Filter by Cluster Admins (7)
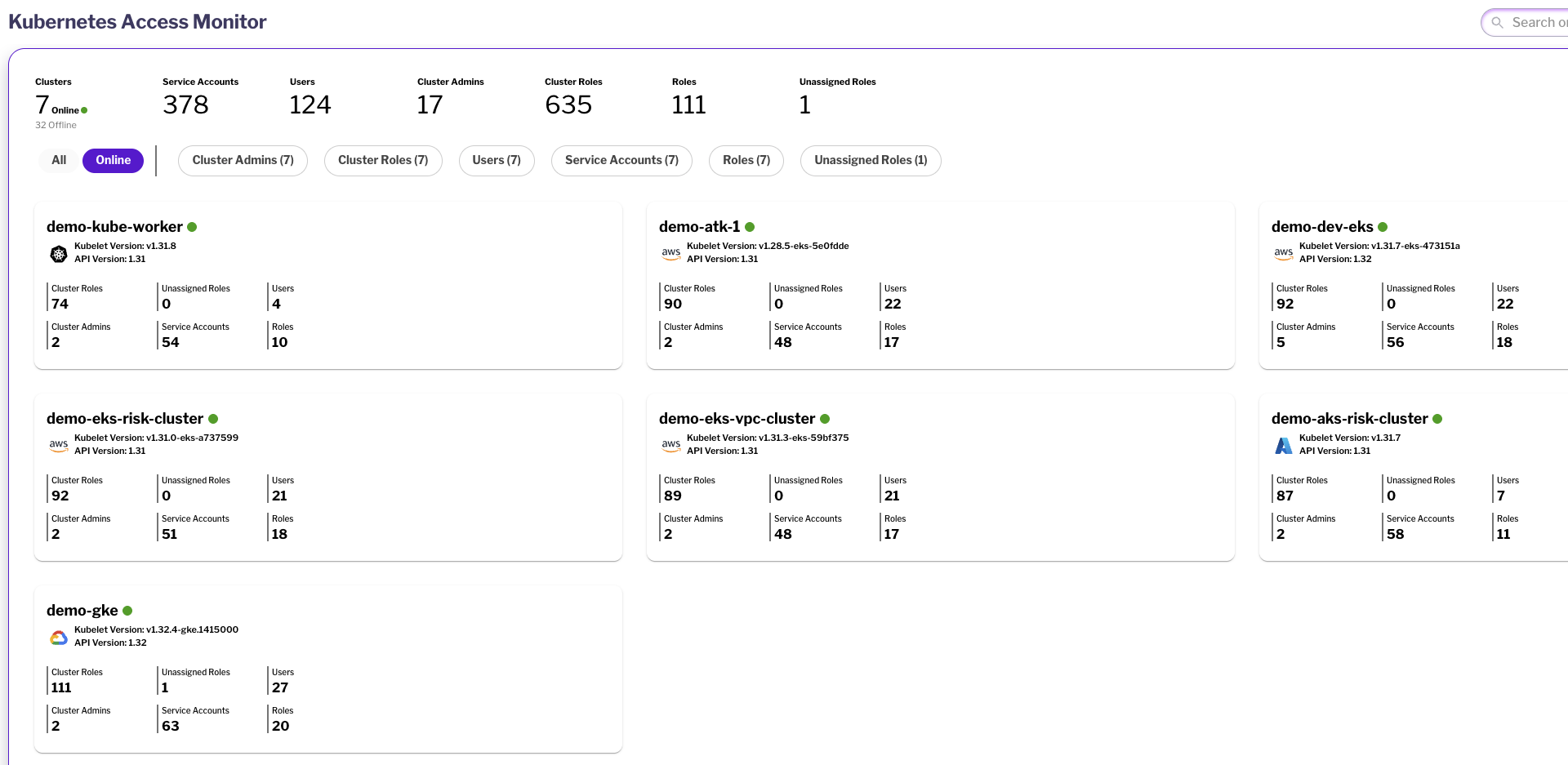 [x=243, y=160]
